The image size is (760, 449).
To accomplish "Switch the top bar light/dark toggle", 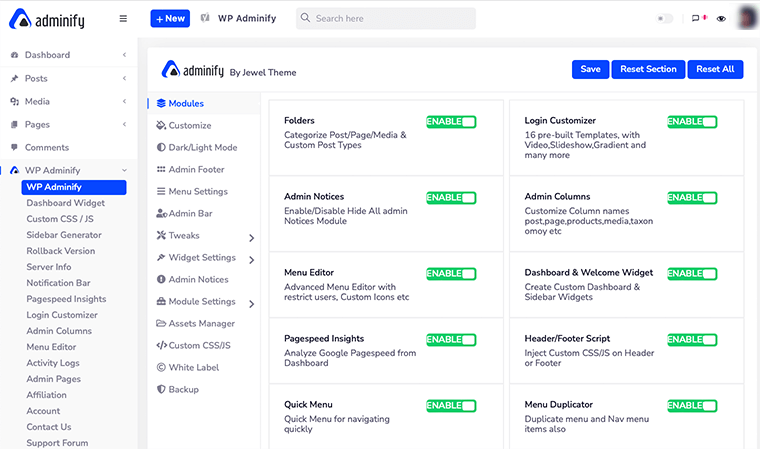I will coord(665,18).
